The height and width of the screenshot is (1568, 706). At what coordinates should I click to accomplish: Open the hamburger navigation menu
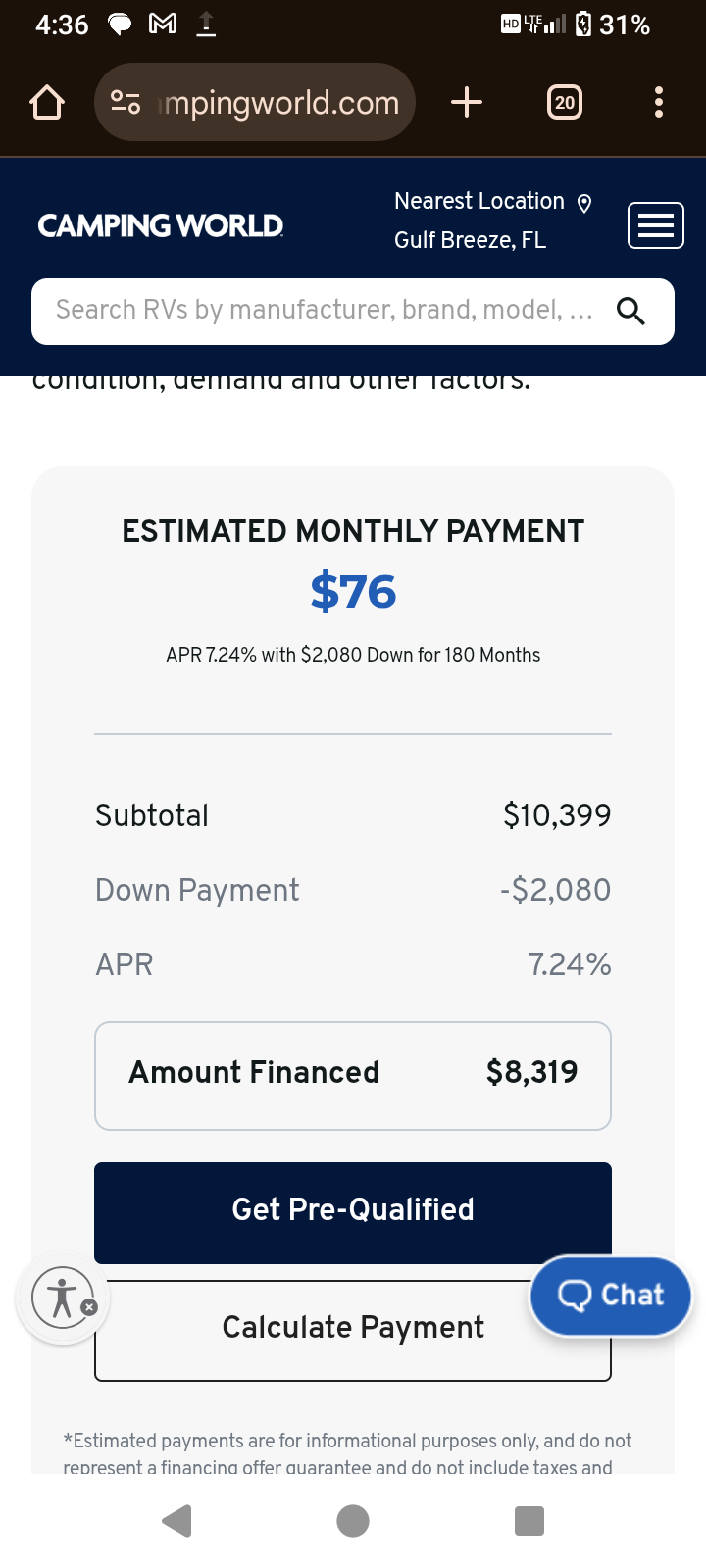point(655,226)
